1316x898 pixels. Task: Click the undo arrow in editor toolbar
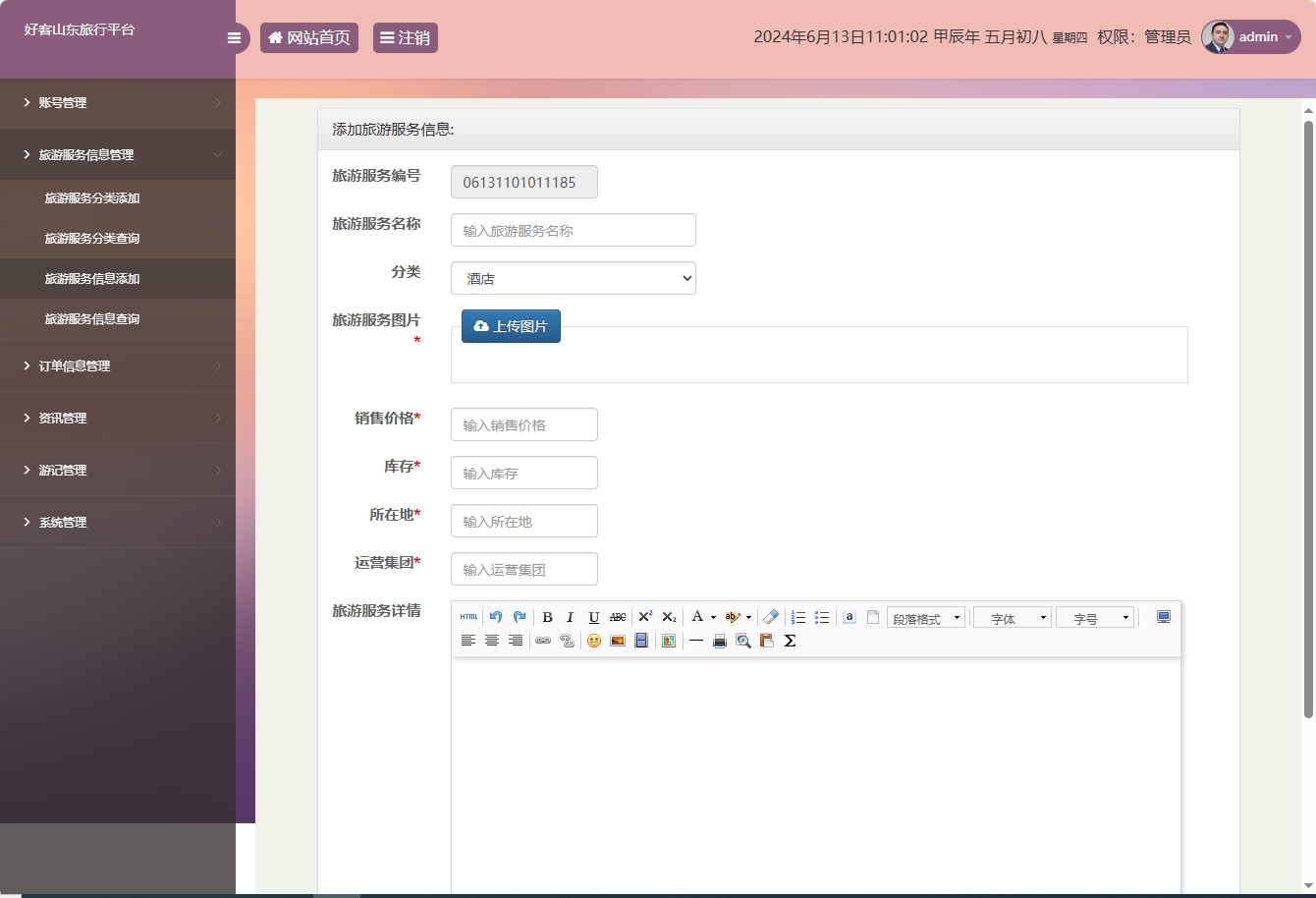pos(496,617)
